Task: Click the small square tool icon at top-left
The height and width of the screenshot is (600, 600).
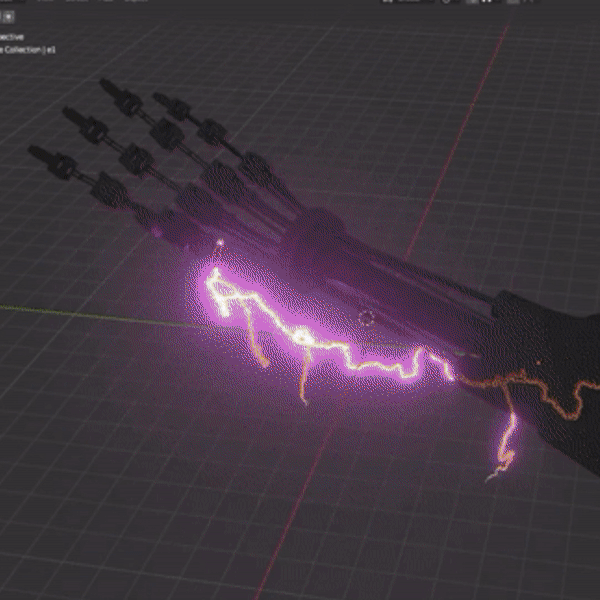Action: (8, 17)
